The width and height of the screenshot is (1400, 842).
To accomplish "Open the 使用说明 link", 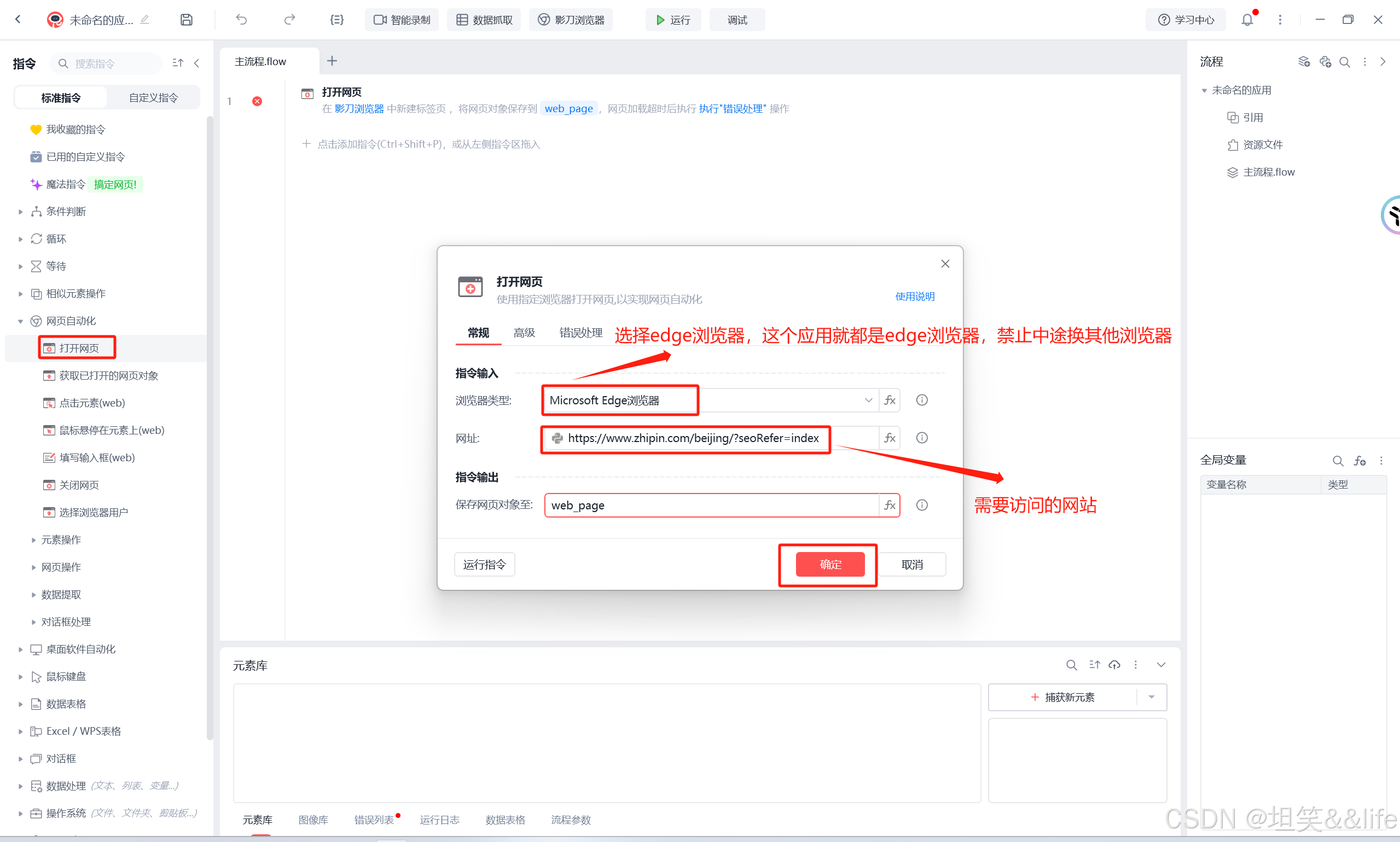I will (914, 296).
